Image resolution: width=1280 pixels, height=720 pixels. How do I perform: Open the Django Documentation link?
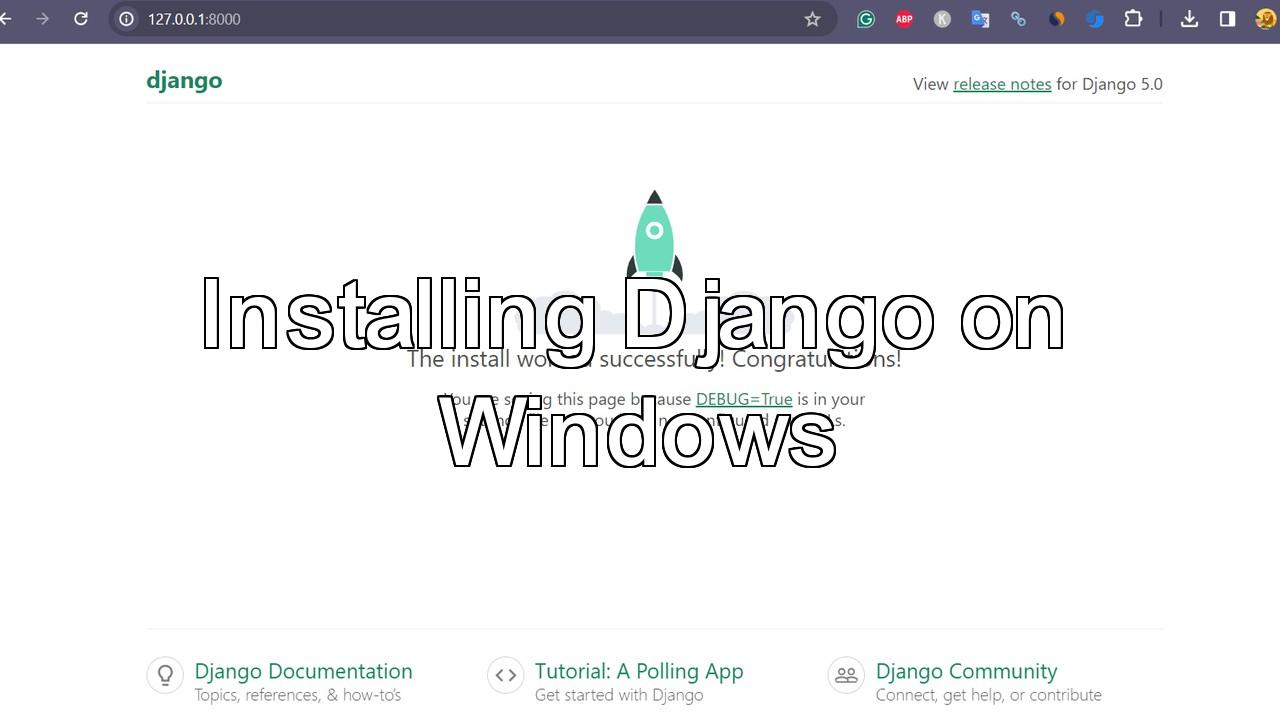(x=303, y=671)
